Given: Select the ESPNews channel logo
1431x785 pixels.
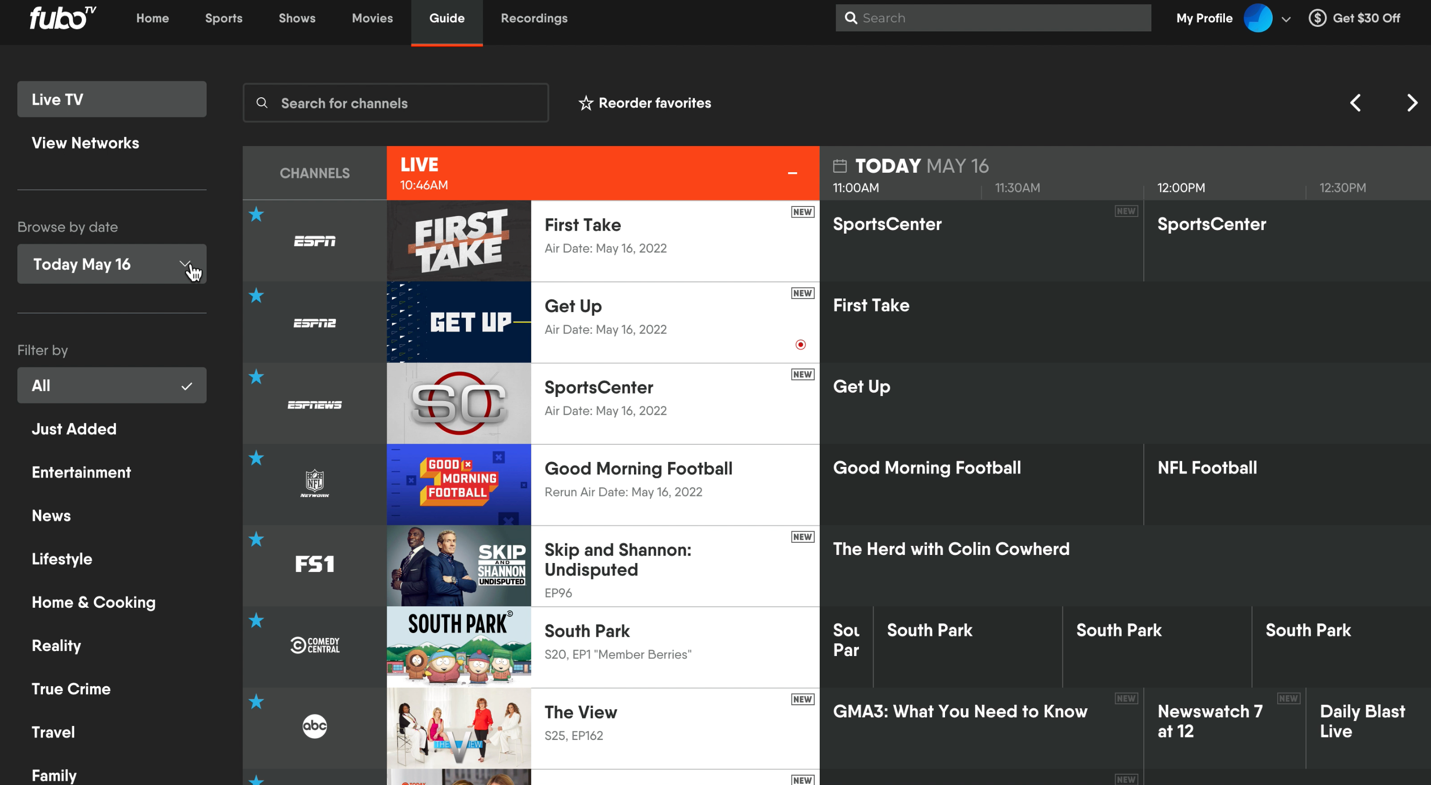Looking at the screenshot, I should [x=315, y=404].
